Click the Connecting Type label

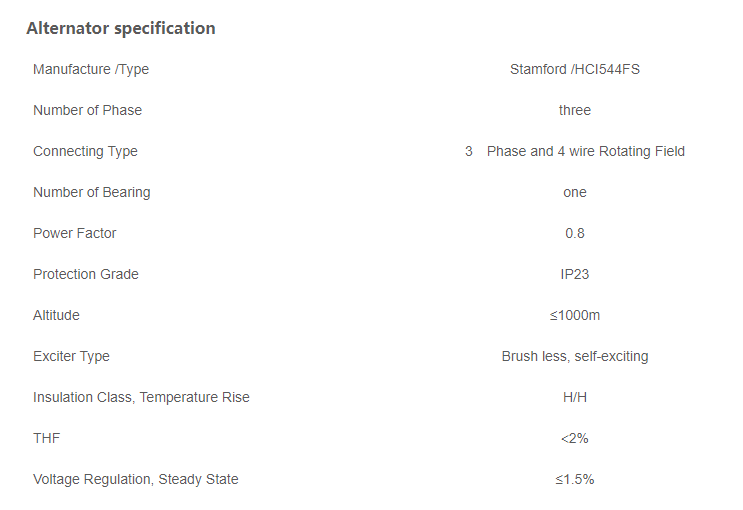click(x=85, y=151)
